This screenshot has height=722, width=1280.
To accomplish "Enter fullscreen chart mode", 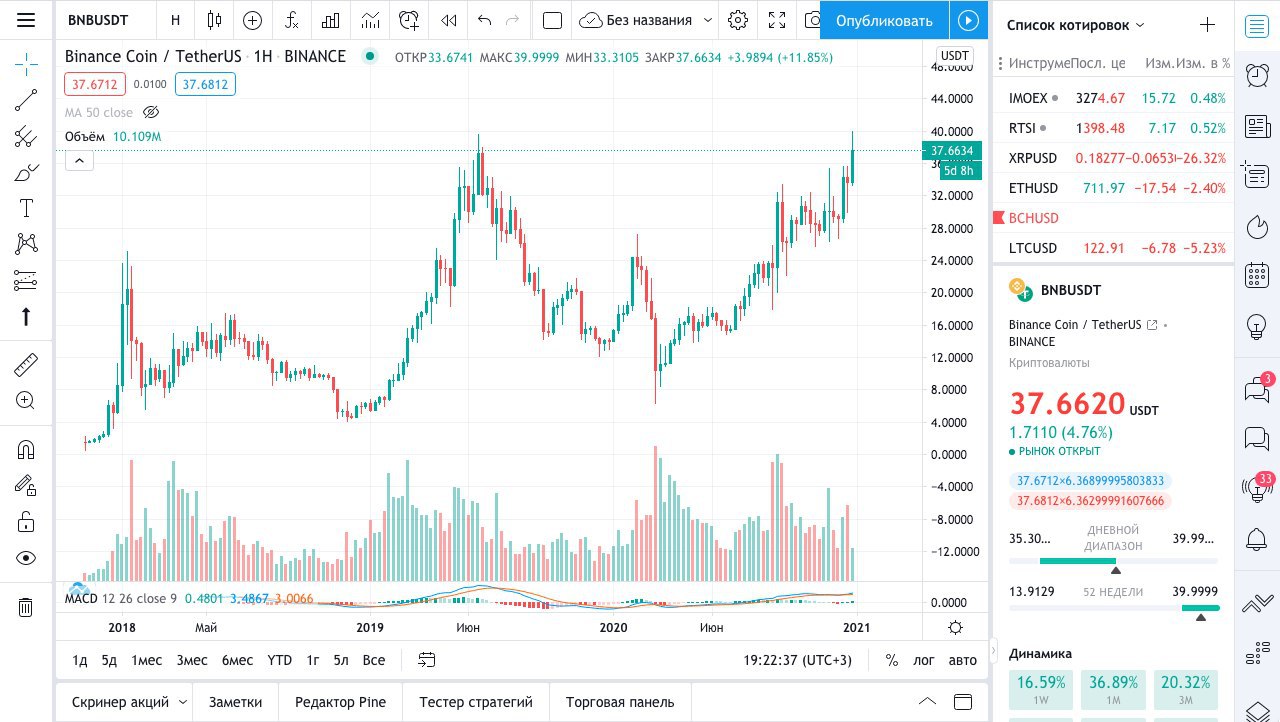I will point(777,20).
